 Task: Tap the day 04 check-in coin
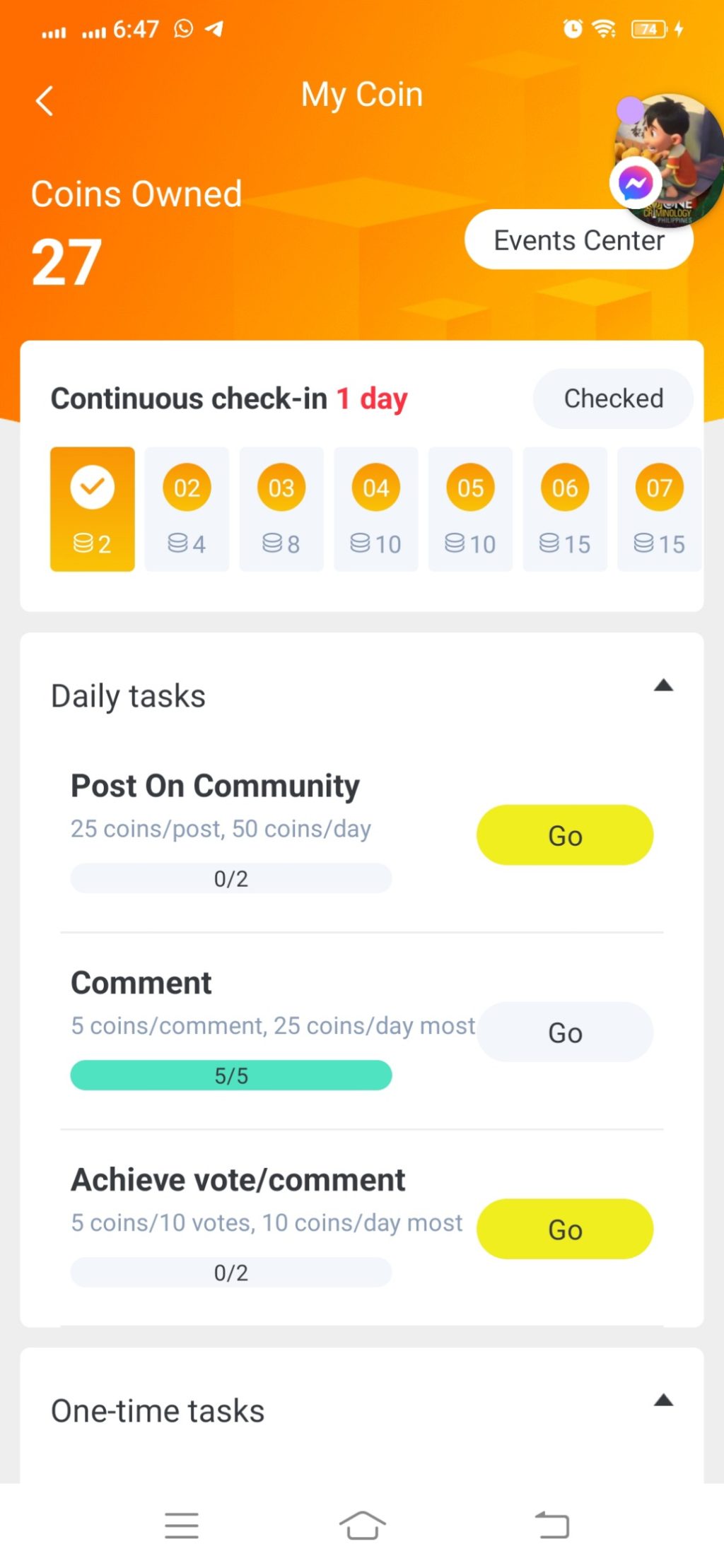click(375, 488)
